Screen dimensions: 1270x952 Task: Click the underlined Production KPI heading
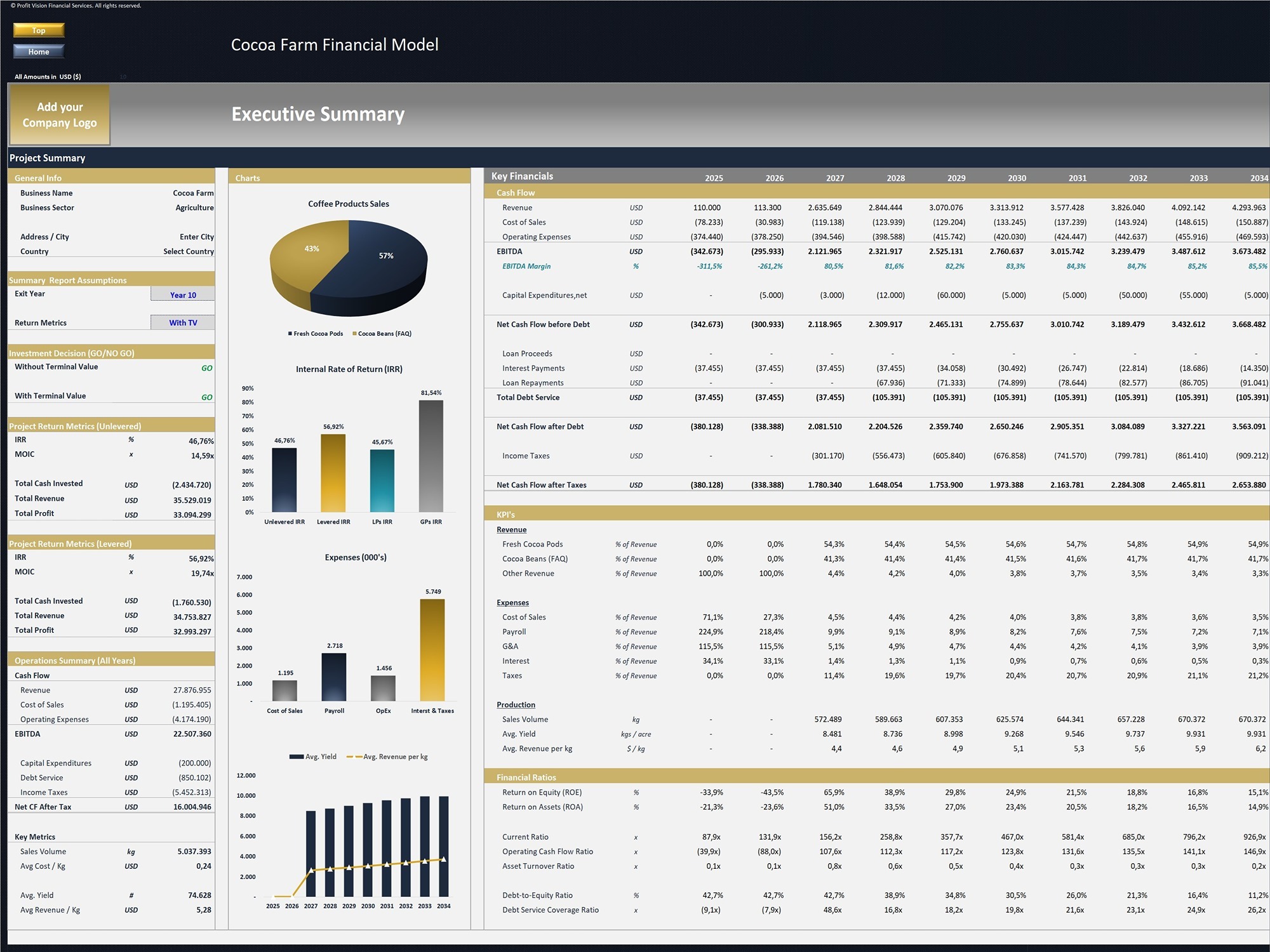pos(516,704)
